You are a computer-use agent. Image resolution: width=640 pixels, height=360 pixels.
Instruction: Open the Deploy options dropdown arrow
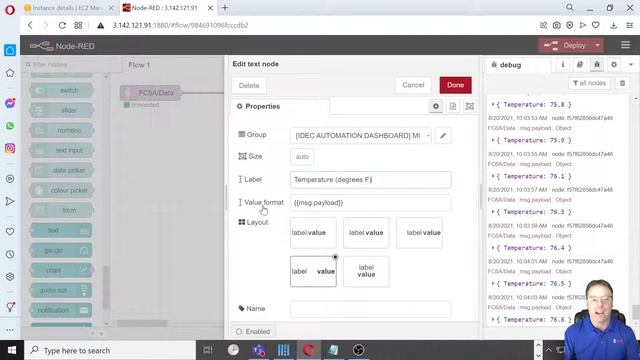[598, 45]
